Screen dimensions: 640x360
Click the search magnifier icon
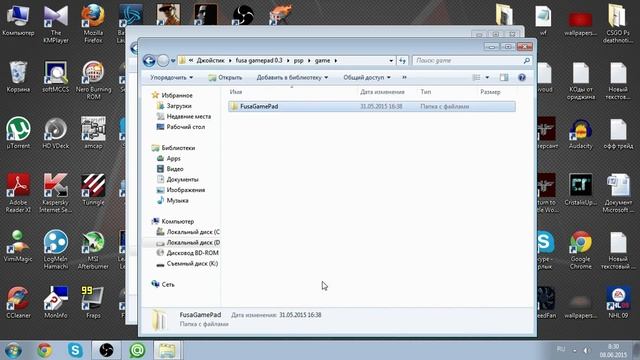tap(527, 61)
